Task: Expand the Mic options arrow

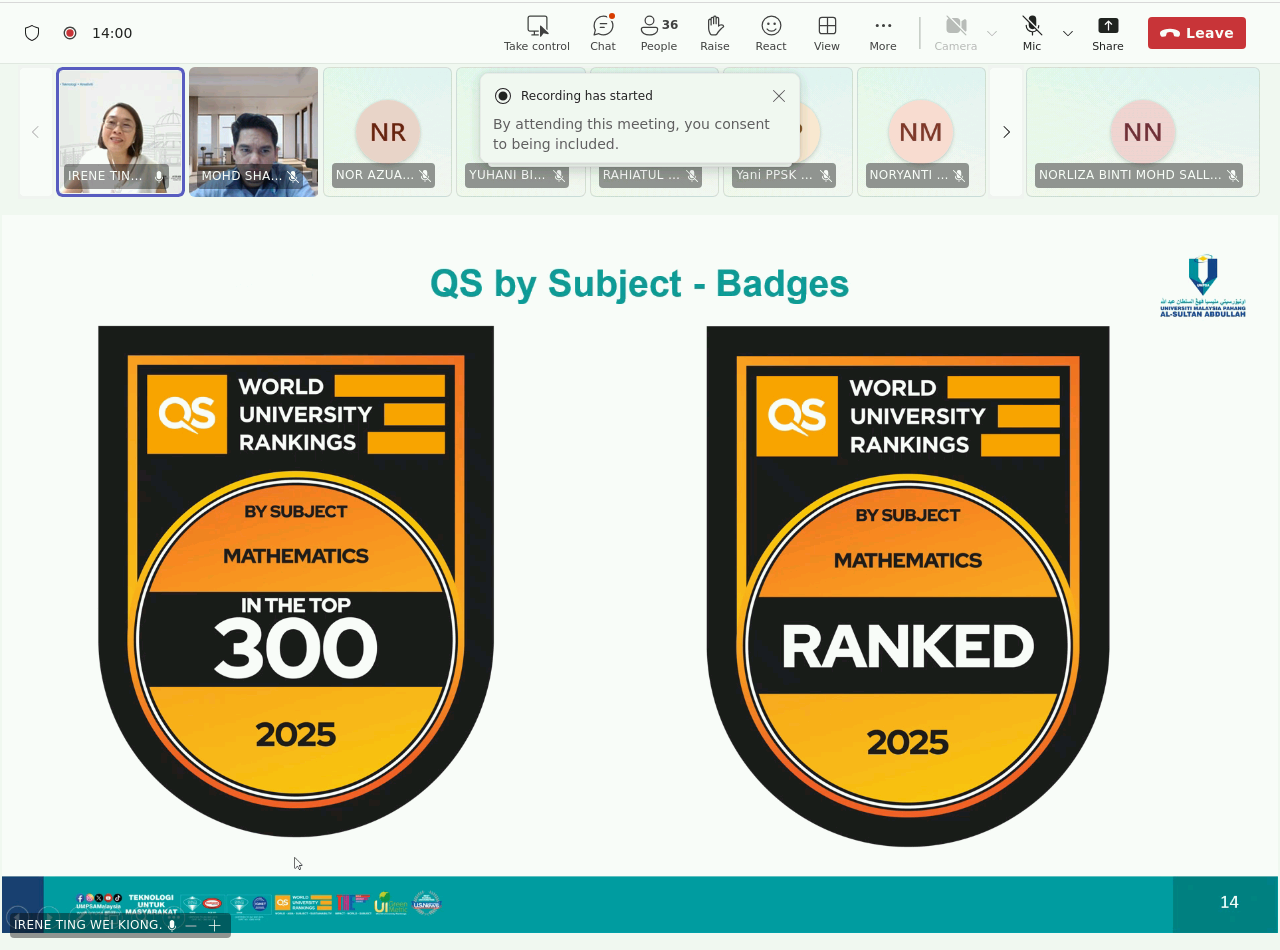Action: (1068, 33)
